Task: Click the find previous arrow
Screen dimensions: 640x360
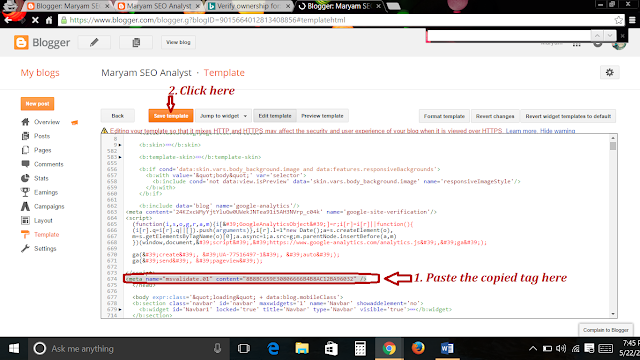Action: pyautogui.click(x=597, y=36)
